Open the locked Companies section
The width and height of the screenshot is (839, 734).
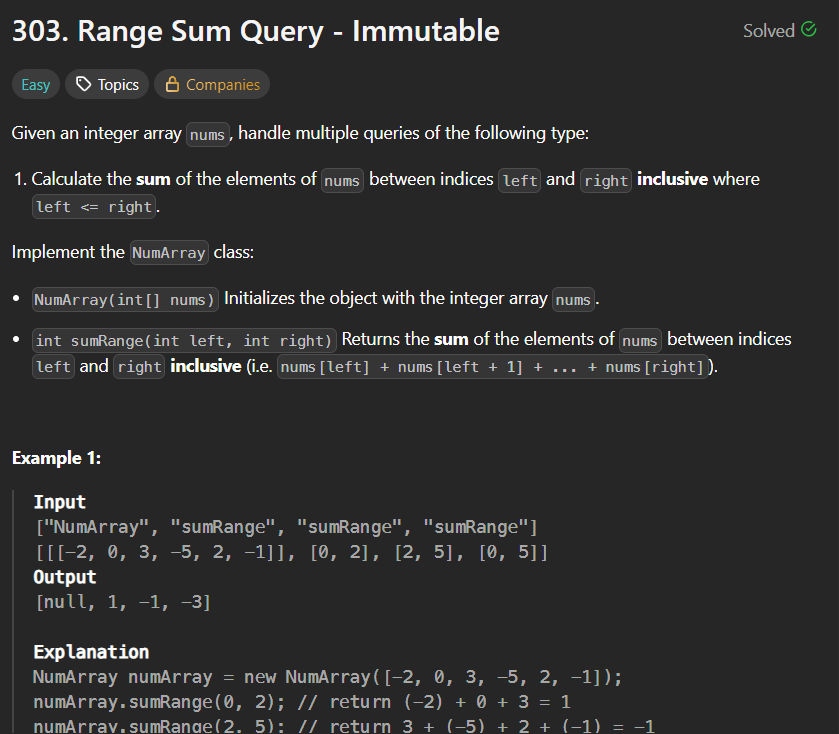[x=211, y=85]
